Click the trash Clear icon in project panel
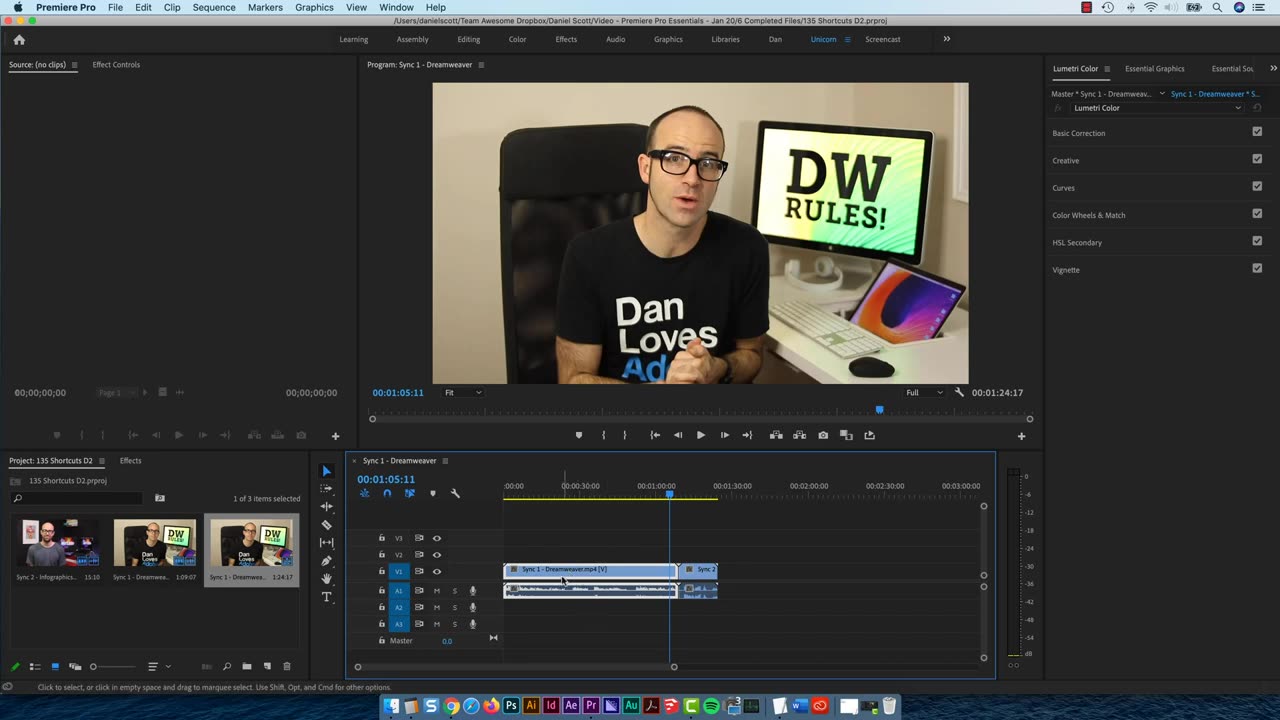Viewport: 1280px width, 720px height. click(x=287, y=666)
